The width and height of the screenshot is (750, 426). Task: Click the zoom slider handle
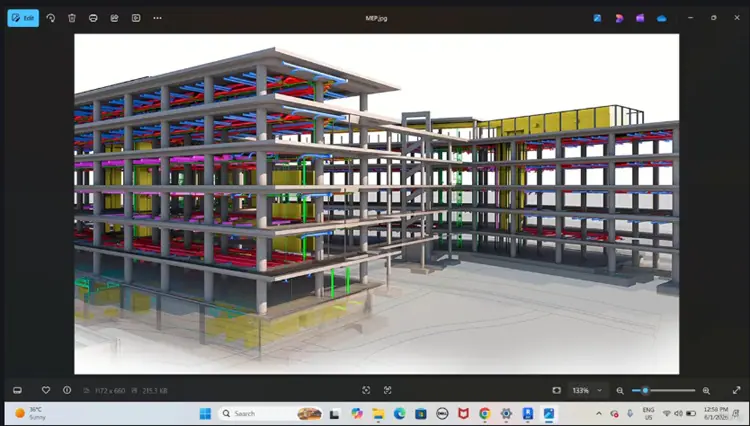(x=645, y=390)
